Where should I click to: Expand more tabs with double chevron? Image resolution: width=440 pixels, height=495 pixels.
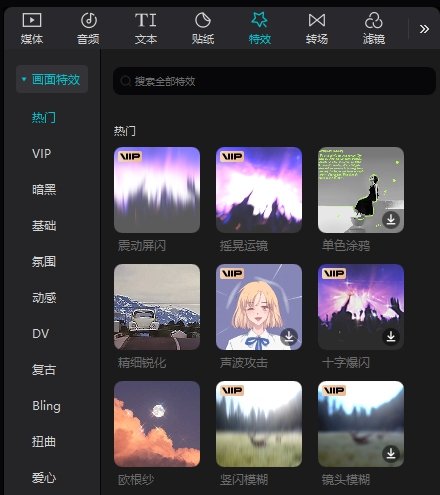[424, 29]
